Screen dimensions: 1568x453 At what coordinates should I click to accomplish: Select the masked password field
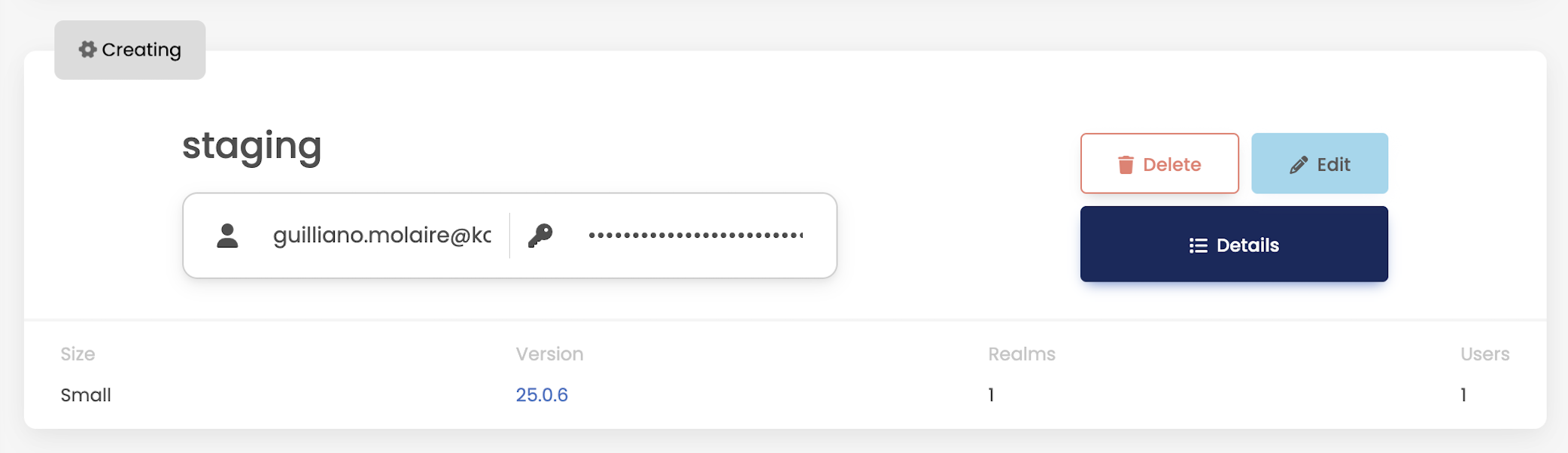point(696,236)
